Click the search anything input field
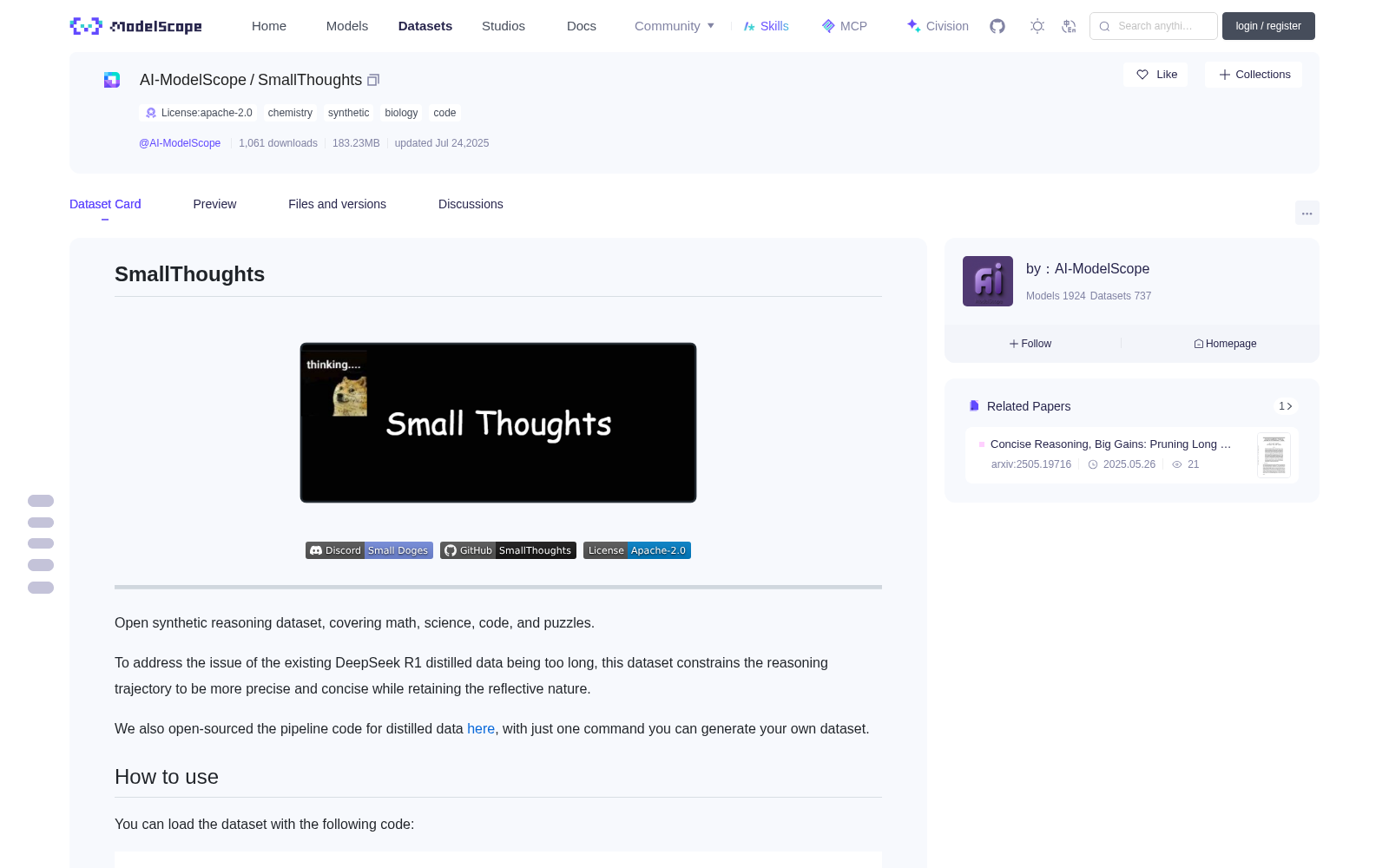The width and height of the screenshot is (1389, 868). 1154,26
